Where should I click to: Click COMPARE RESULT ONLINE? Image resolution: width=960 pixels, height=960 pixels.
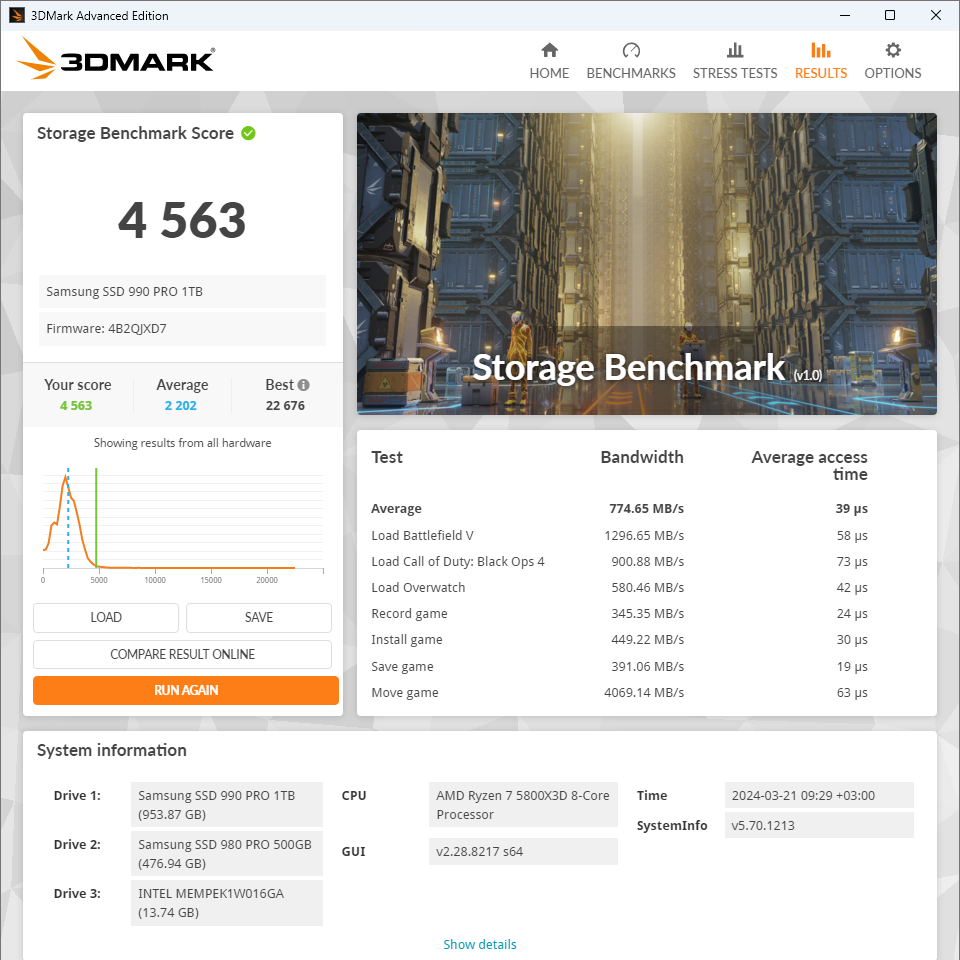click(x=182, y=654)
